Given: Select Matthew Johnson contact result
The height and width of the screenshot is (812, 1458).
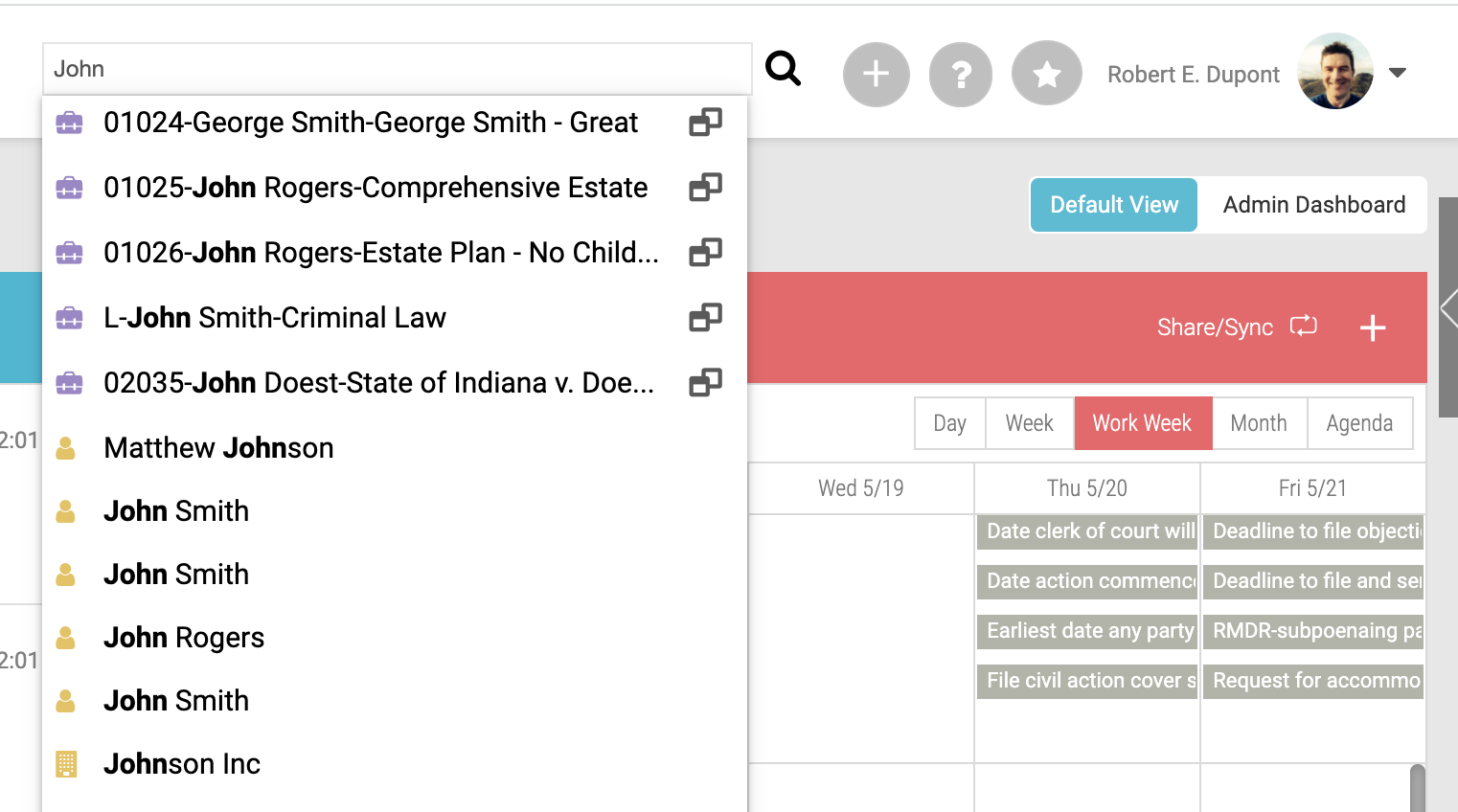Looking at the screenshot, I should coord(218,448).
